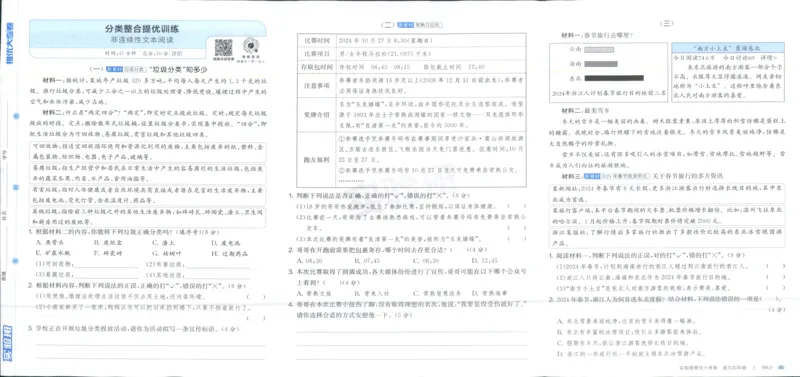This screenshot has height=377, width=800.
Task: Click the chart caption 2024年浙江人计划春节旅行目的地前三名
Action: (608, 94)
